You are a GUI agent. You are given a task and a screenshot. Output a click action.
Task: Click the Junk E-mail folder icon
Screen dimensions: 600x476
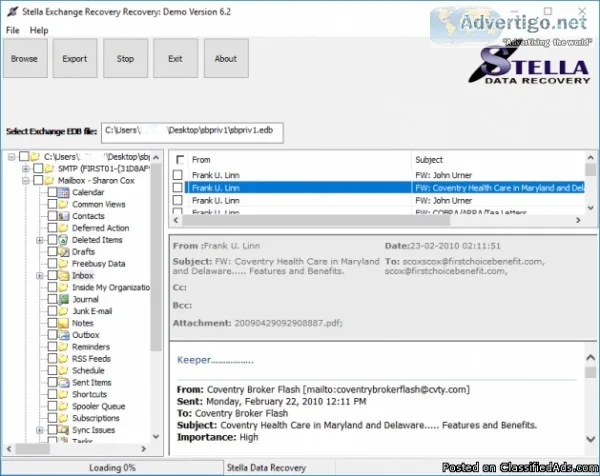pyautogui.click(x=64, y=311)
